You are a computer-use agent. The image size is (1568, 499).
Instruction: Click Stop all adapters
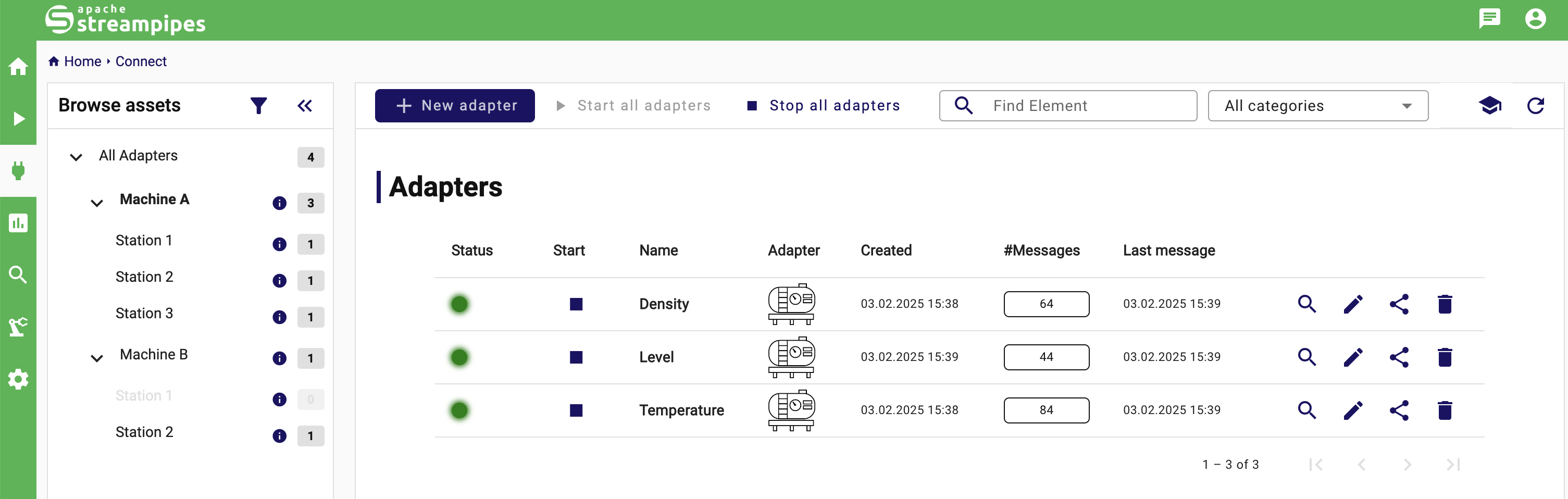824,106
